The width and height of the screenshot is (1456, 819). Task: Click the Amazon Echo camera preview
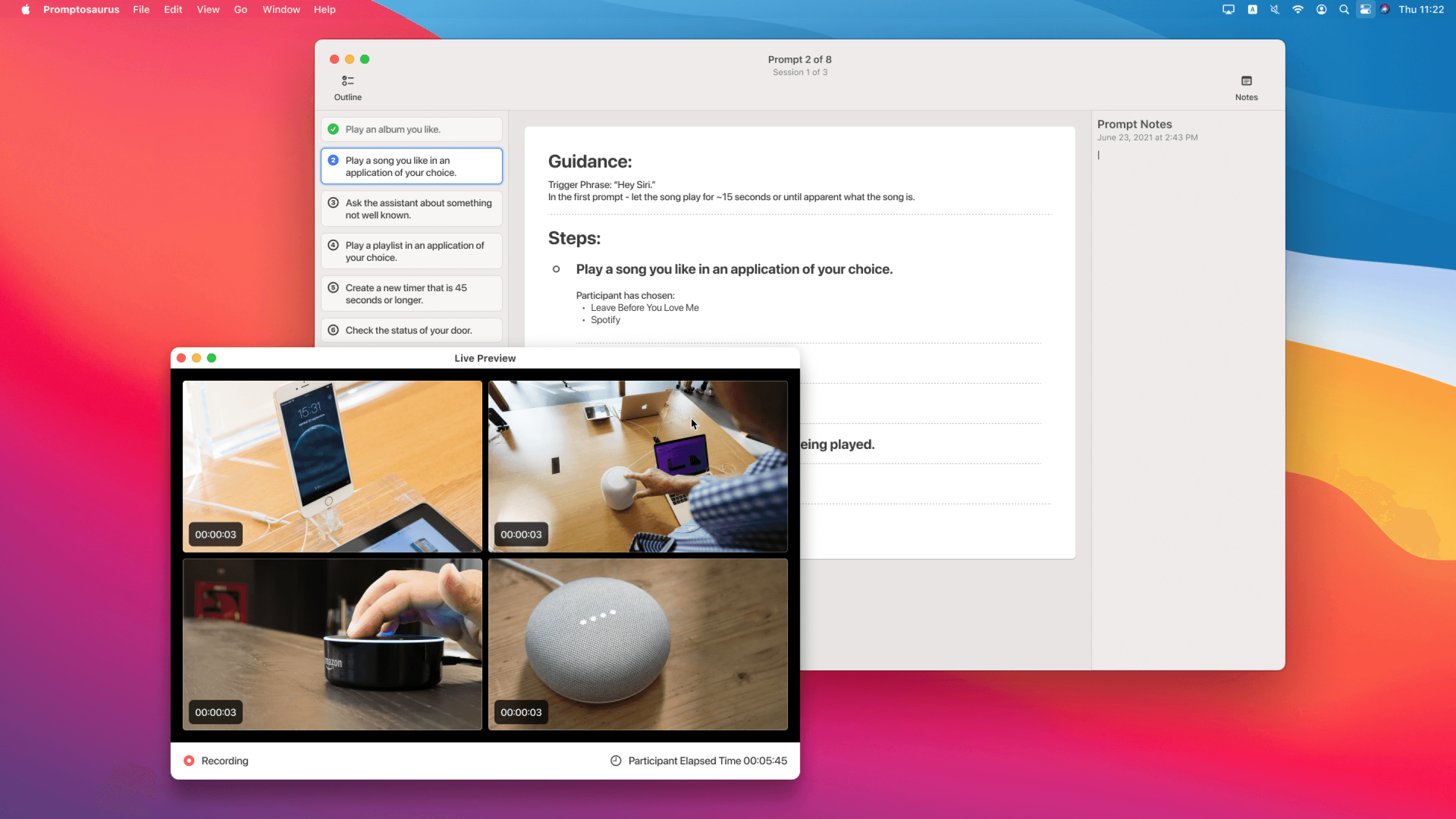pyautogui.click(x=332, y=644)
